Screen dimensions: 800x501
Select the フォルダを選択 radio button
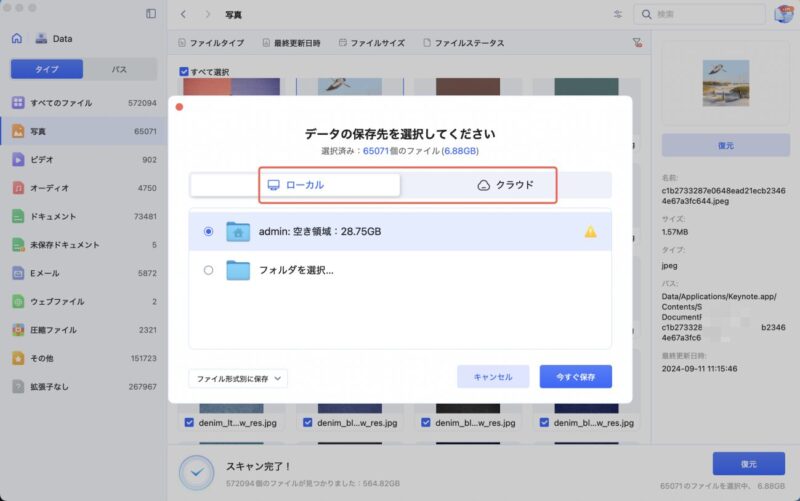(208, 269)
